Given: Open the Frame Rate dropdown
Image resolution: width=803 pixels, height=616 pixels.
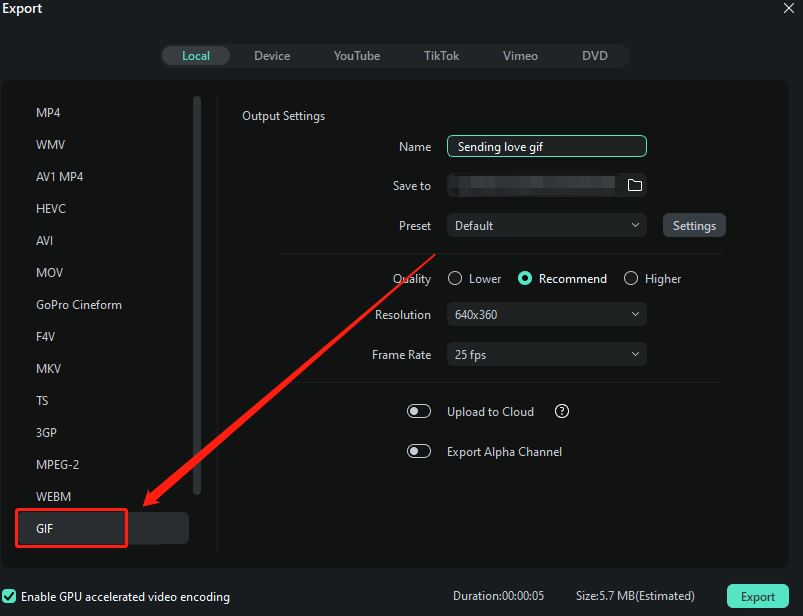Looking at the screenshot, I should click(546, 354).
